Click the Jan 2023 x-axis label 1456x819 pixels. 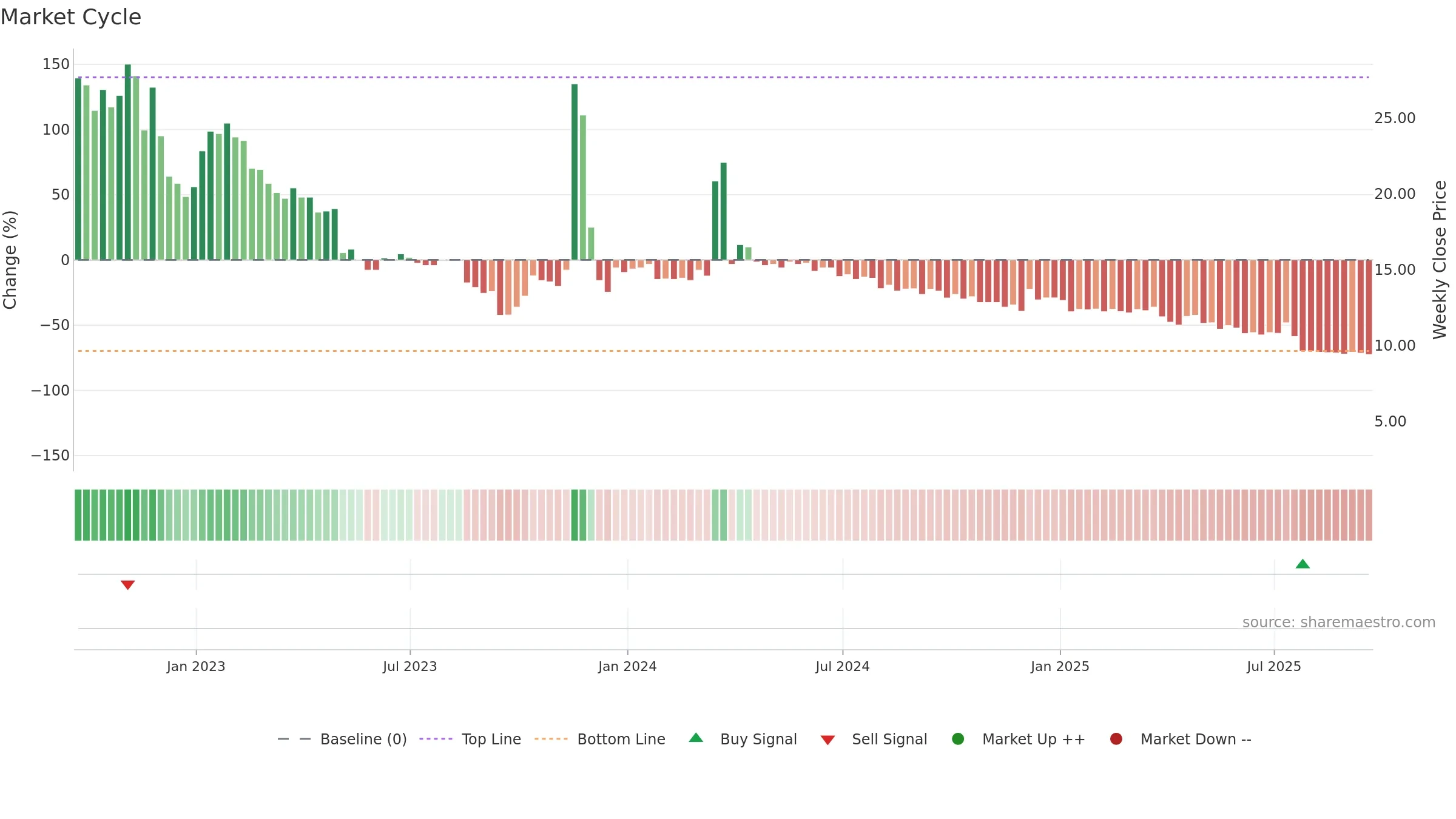(196, 667)
